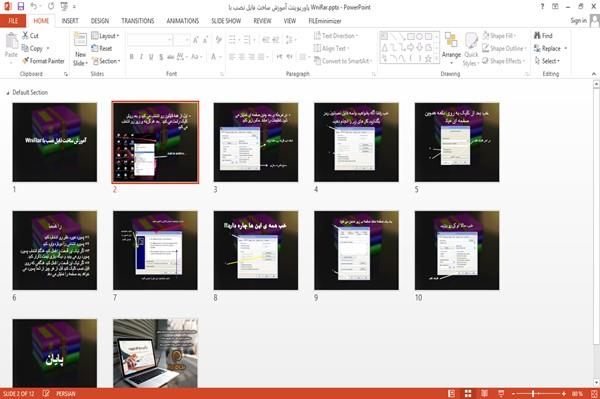Select slide 1 thumbnail
The width and height of the screenshot is (600, 399).
tap(55, 142)
